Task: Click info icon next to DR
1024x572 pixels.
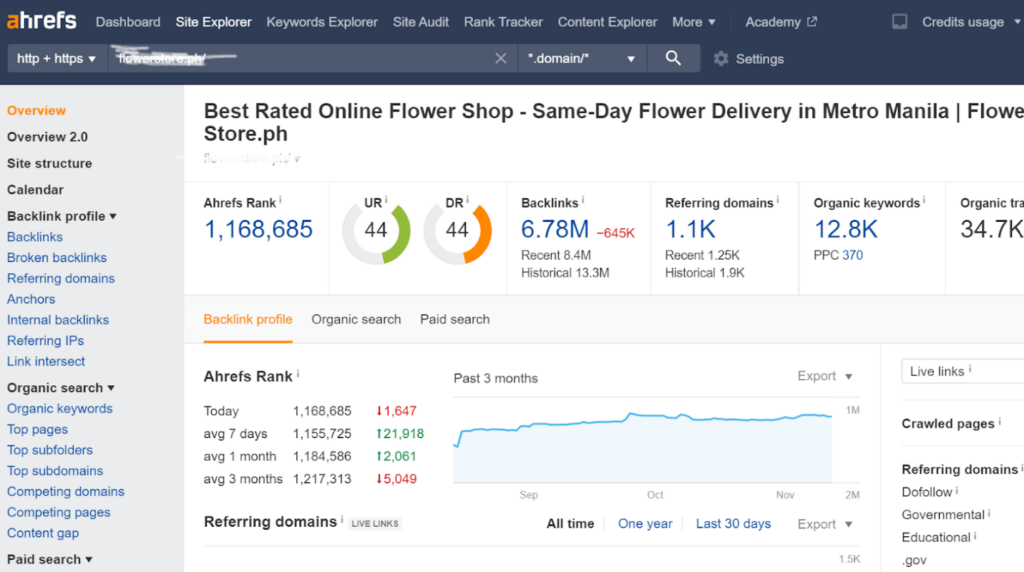Action: tap(468, 200)
